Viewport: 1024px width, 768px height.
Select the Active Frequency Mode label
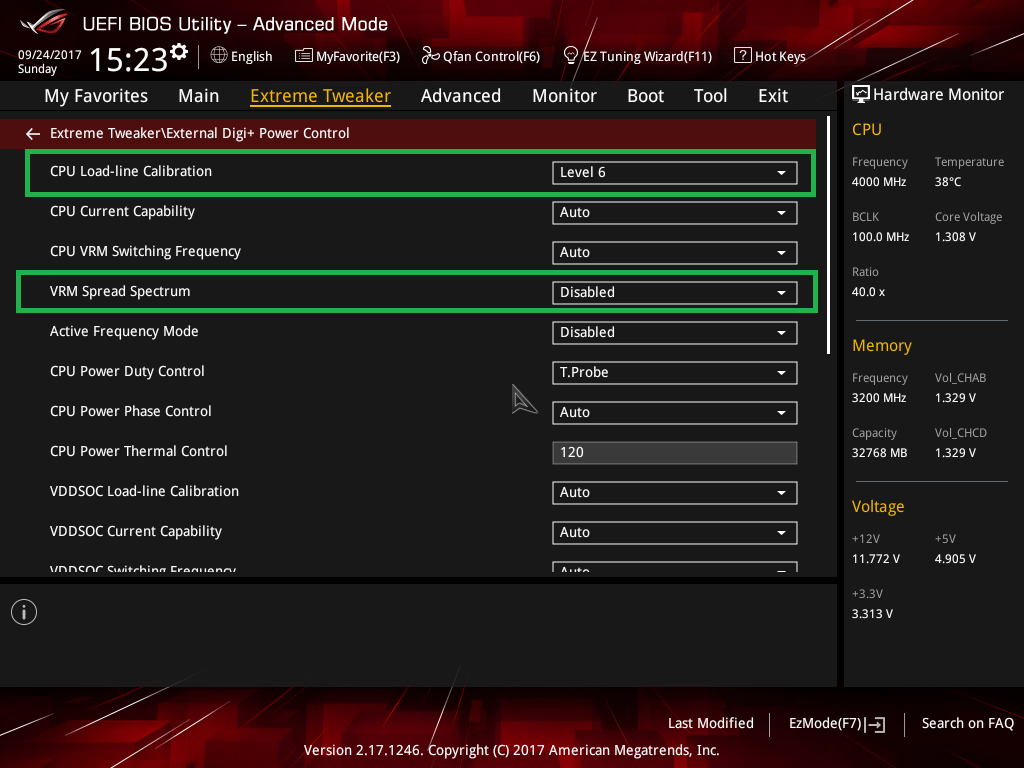[x=124, y=331]
